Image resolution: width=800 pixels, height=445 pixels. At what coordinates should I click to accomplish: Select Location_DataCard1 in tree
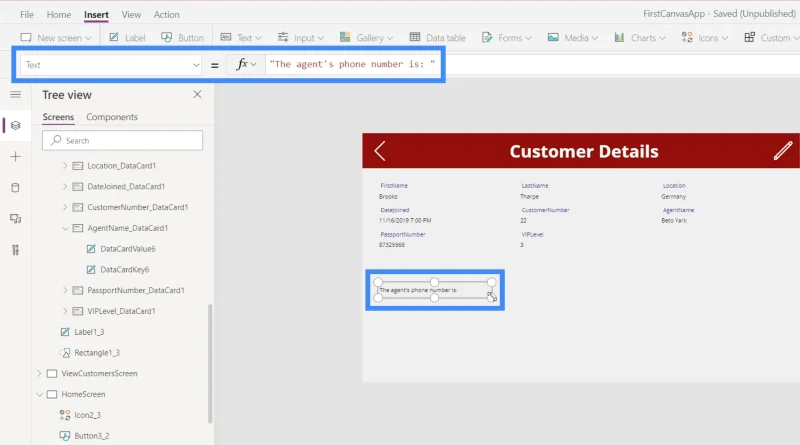click(x=121, y=166)
